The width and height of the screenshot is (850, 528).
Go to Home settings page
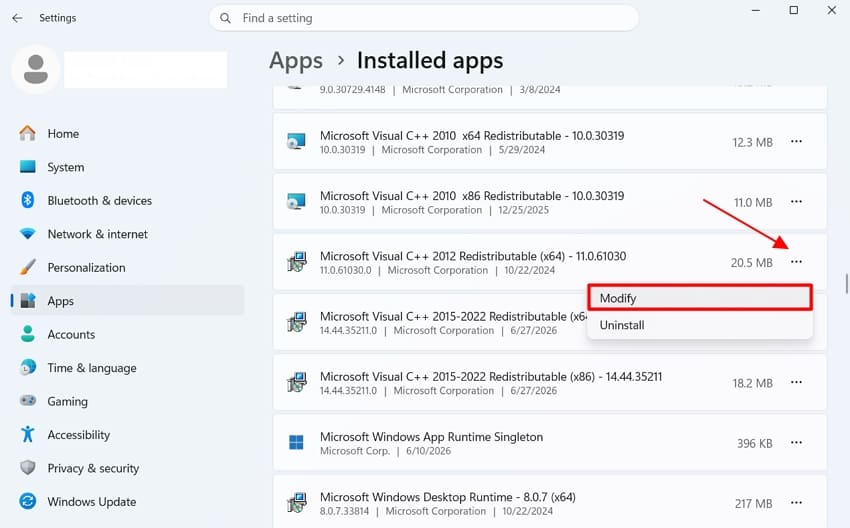point(63,133)
